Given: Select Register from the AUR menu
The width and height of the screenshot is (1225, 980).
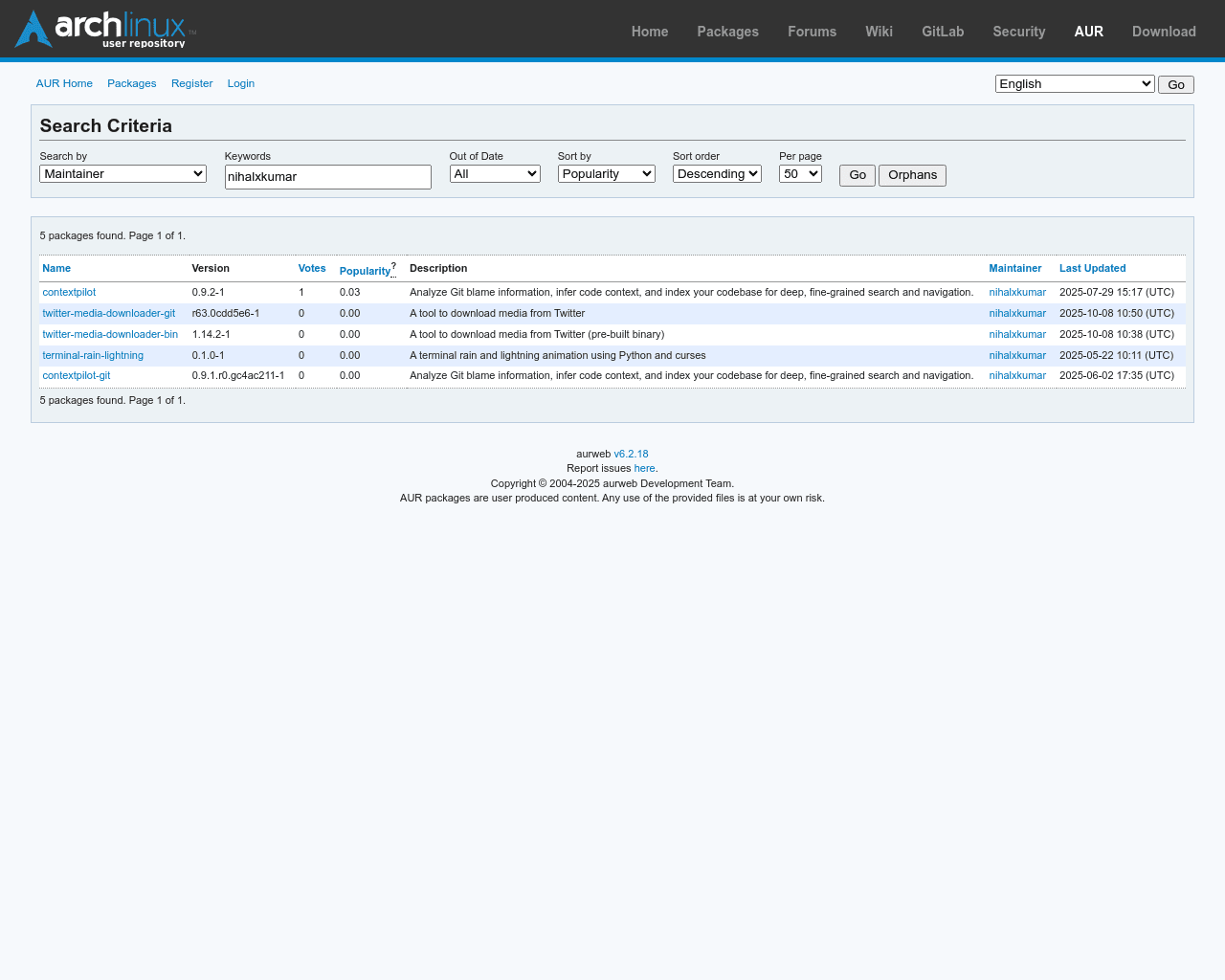Looking at the screenshot, I should point(191,83).
